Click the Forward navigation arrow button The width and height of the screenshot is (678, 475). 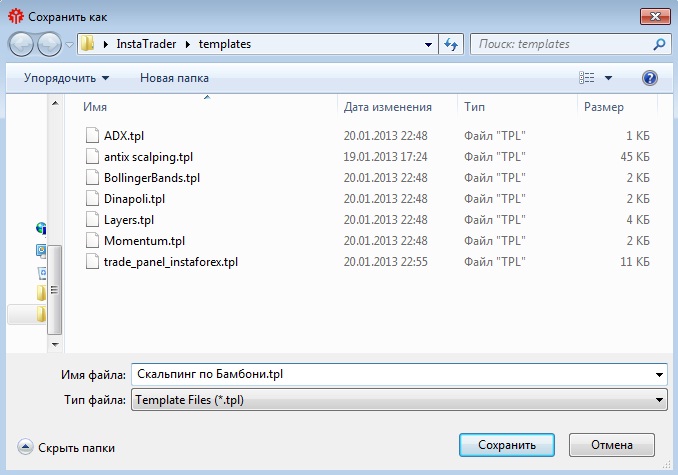click(49, 44)
